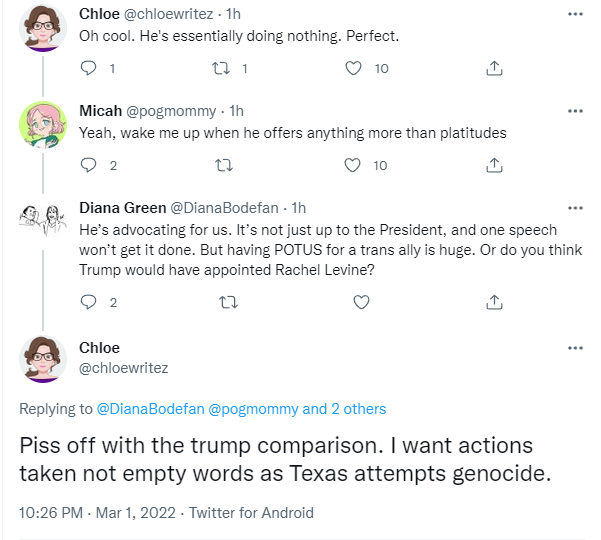Screen dimensions: 601x540
Task: Reply to Diana Green's tweet
Action: coord(88,302)
